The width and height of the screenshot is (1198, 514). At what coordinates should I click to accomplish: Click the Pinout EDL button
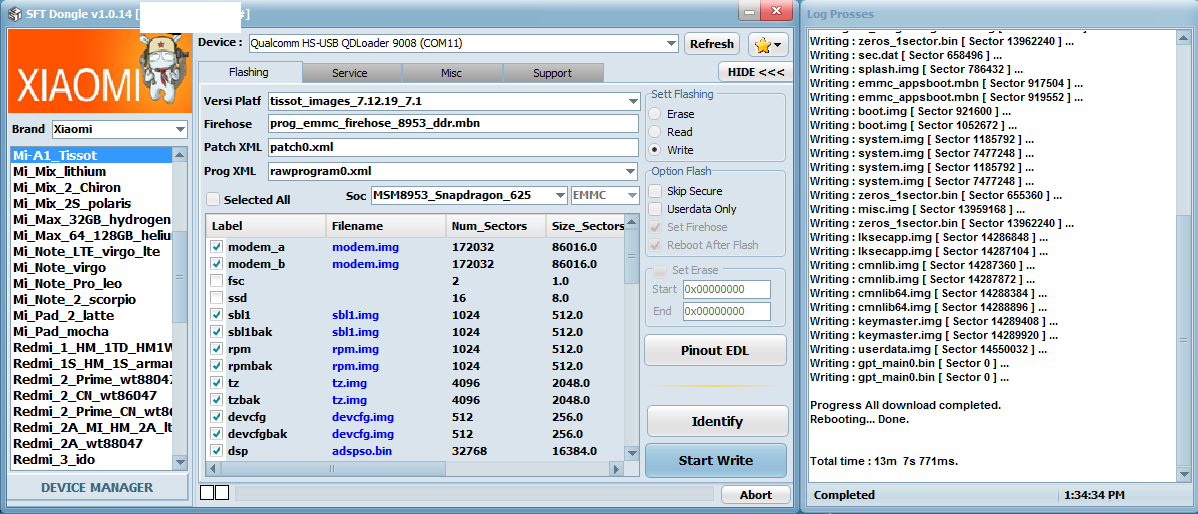pyautogui.click(x=715, y=351)
